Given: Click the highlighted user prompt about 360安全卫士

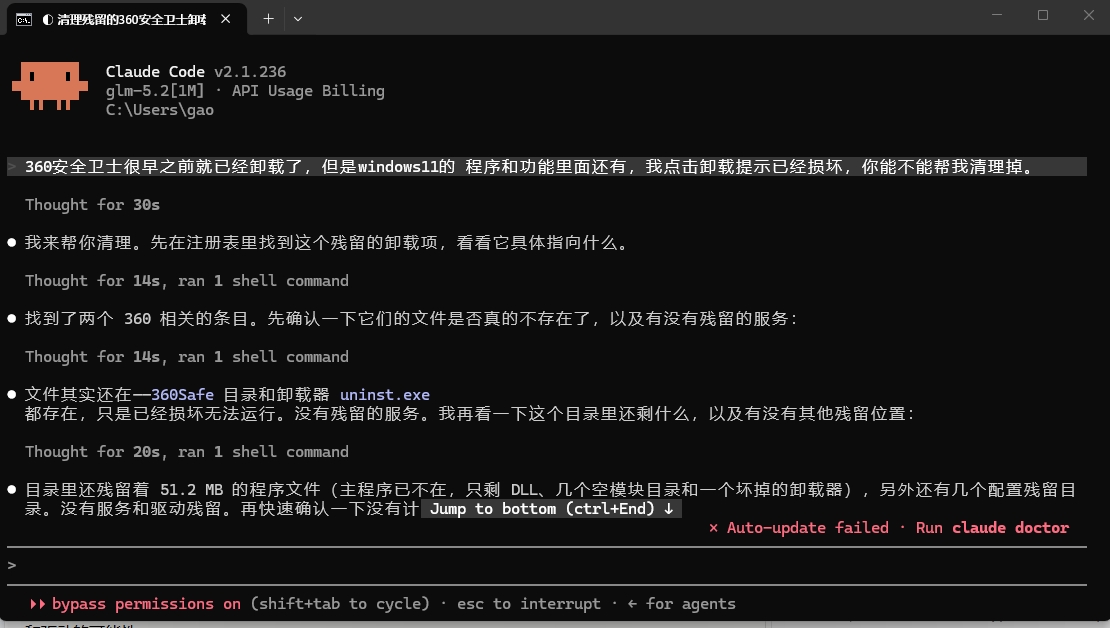Looking at the screenshot, I should [547, 166].
